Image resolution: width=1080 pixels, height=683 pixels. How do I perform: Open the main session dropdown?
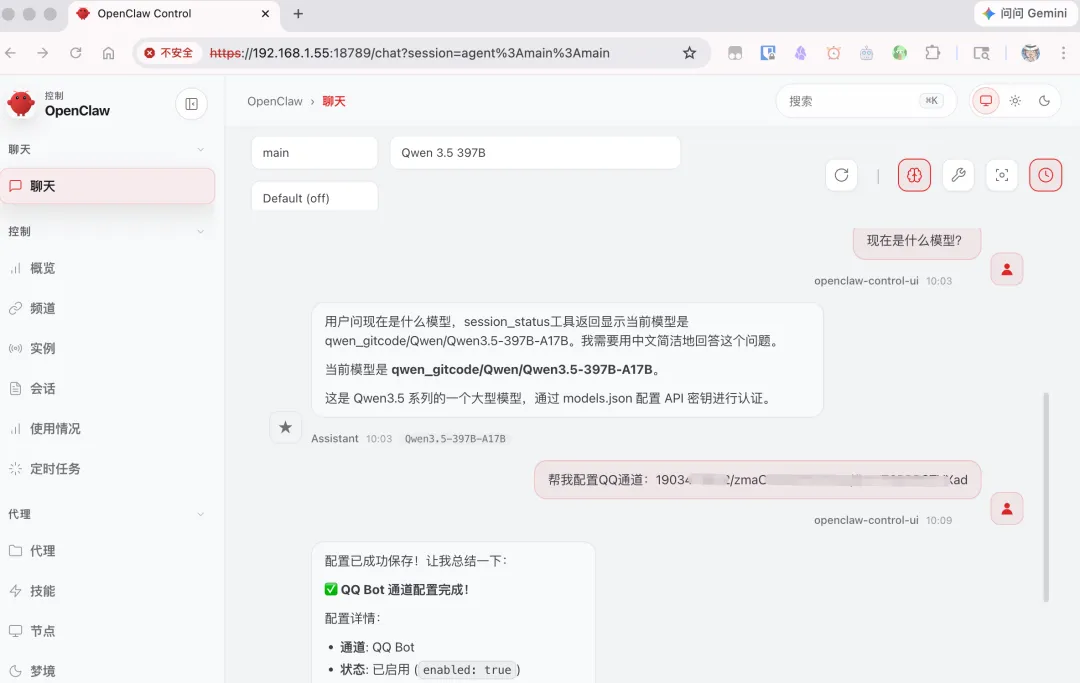click(315, 153)
